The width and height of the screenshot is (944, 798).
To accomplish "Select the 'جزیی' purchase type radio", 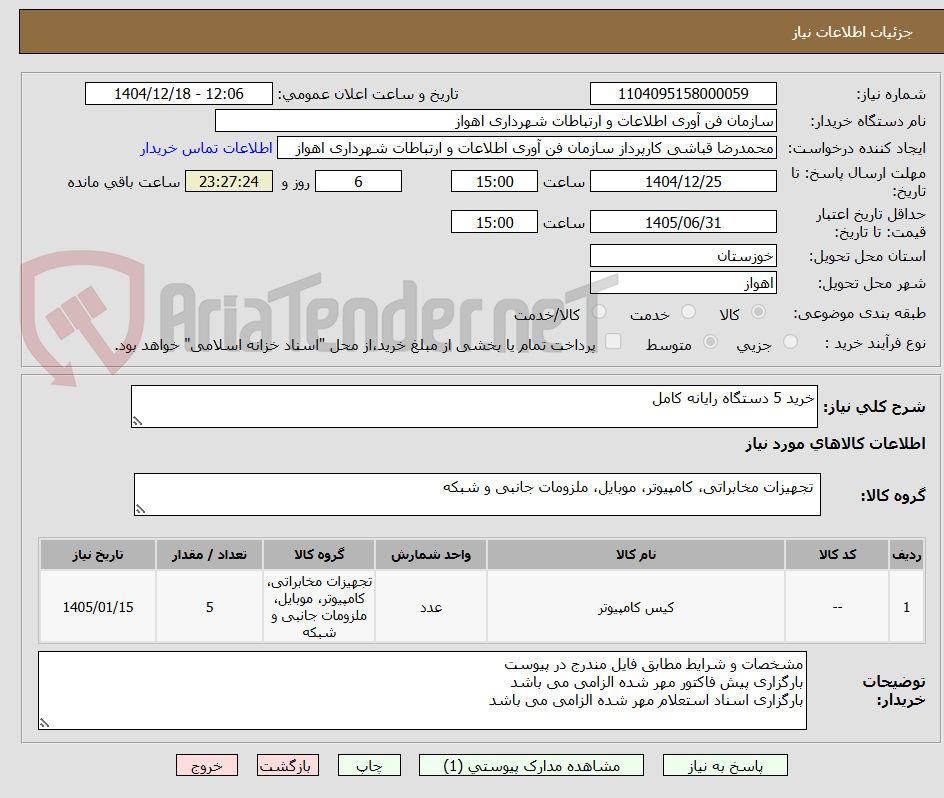I will click(x=790, y=341).
